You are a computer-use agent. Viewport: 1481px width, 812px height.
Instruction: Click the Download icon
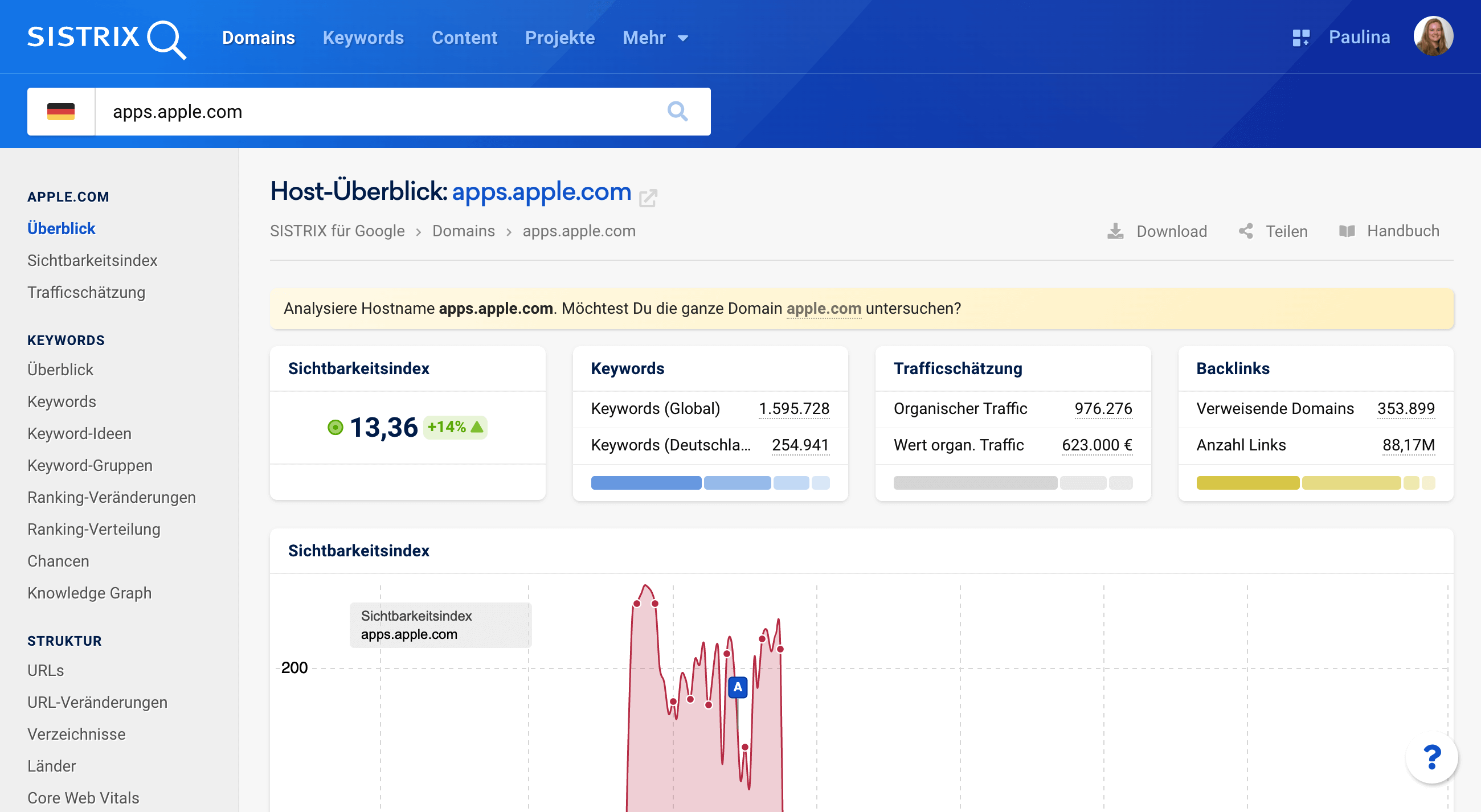point(1115,231)
